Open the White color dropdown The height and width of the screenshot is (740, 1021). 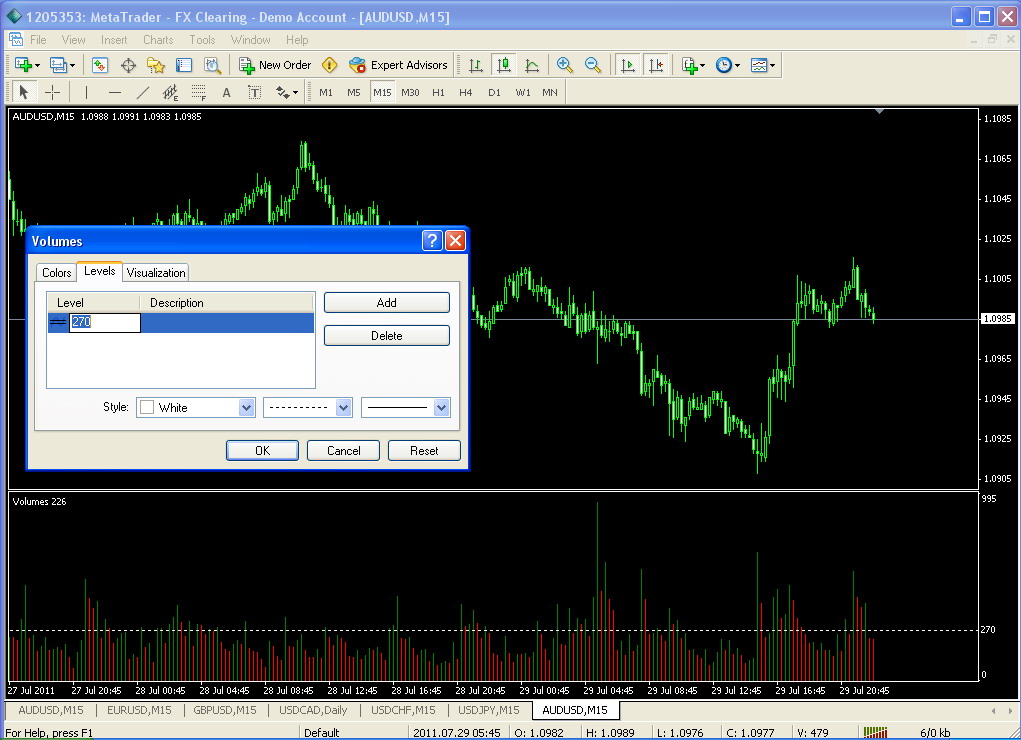coord(246,408)
